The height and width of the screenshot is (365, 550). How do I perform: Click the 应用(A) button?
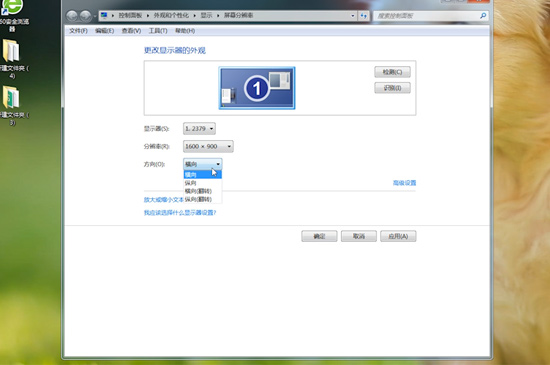[x=398, y=236]
